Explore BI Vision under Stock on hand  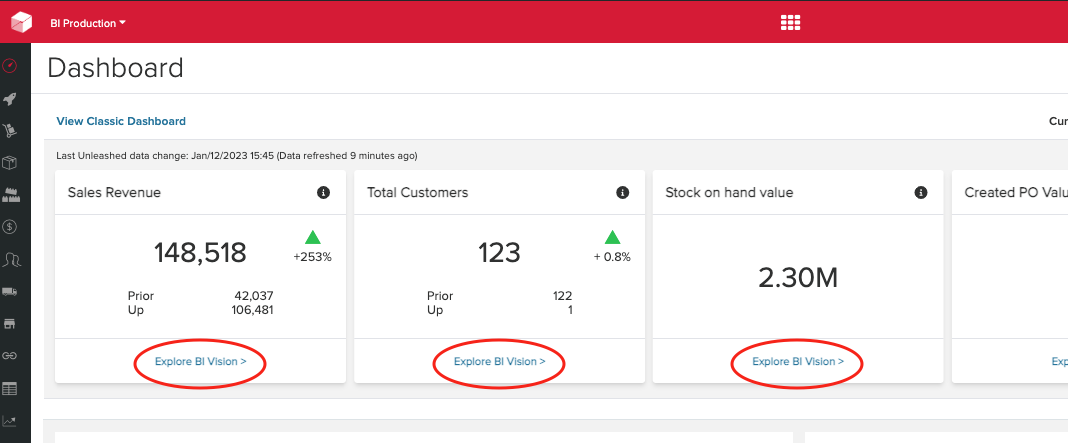pos(798,362)
